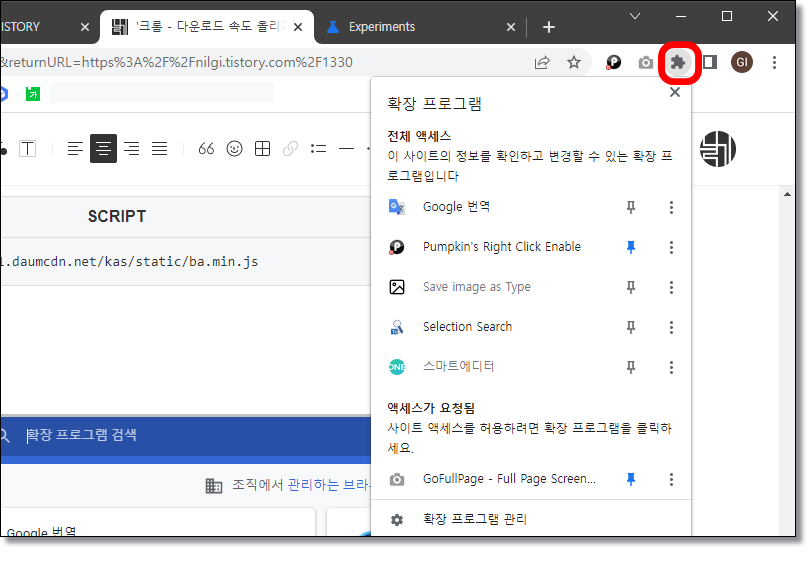Click Pumpkin's Right Click Enable extension entry

pyautogui.click(x=501, y=247)
